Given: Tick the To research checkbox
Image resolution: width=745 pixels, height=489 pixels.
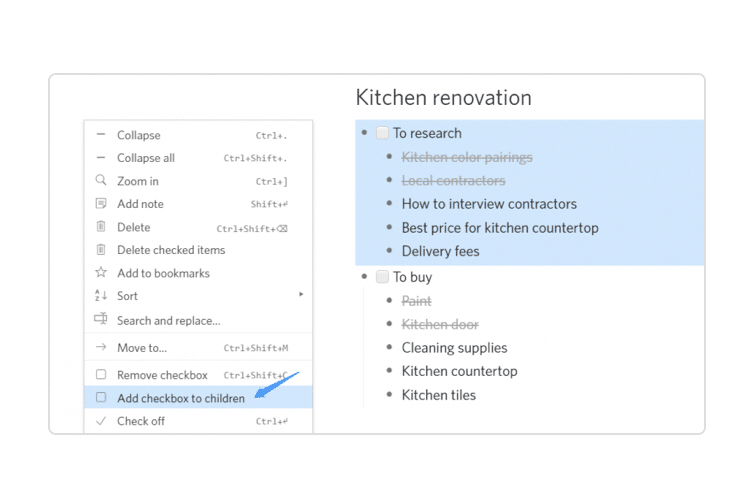Looking at the screenshot, I should click(x=382, y=133).
